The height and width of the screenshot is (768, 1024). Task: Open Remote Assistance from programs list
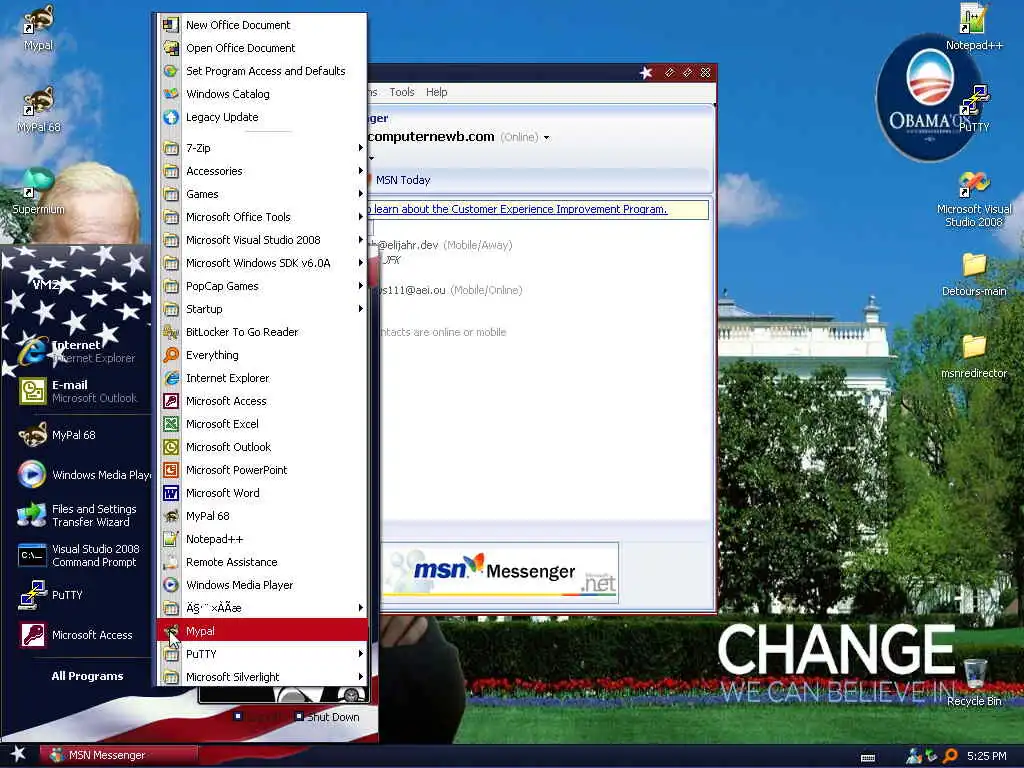263,562
